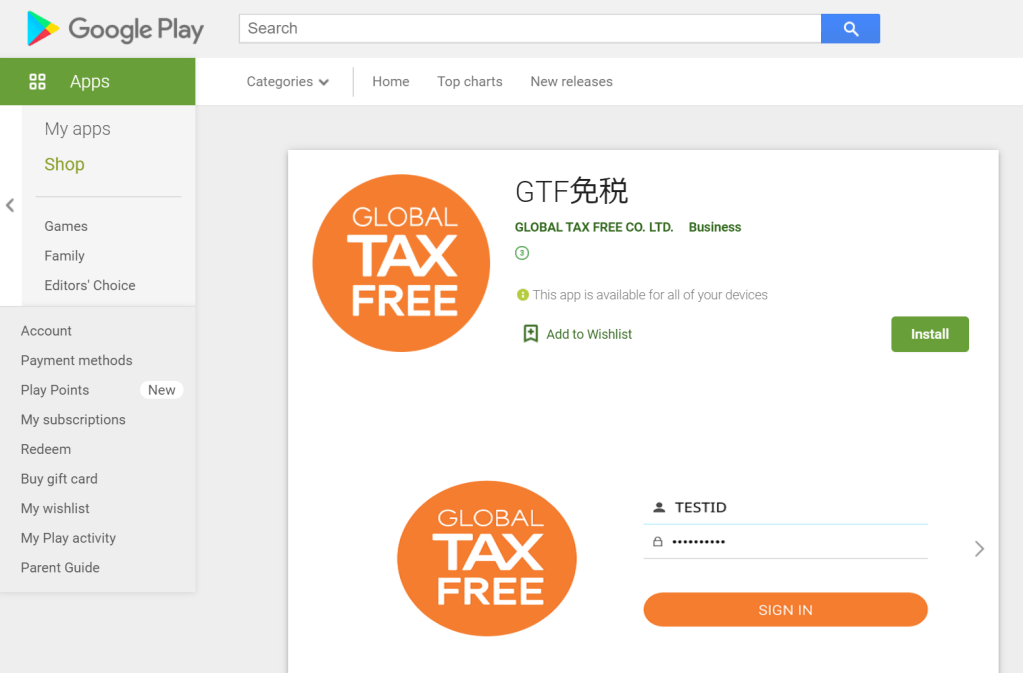Show next screenshot with right chevron
Image resolution: width=1023 pixels, height=673 pixels.
pyautogui.click(x=979, y=548)
